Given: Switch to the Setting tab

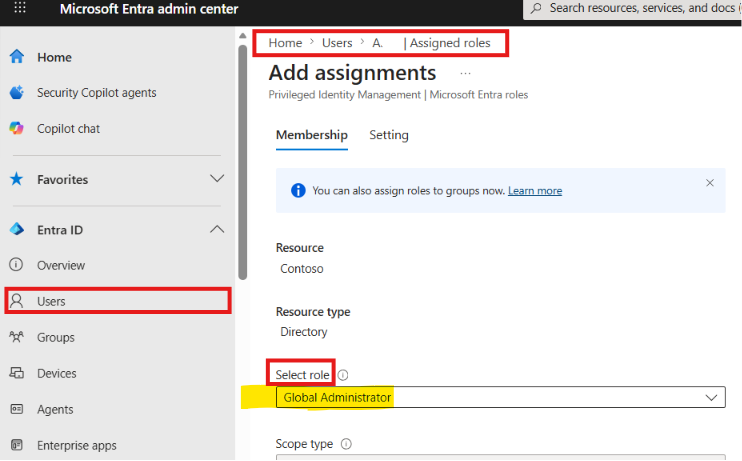Looking at the screenshot, I should [x=389, y=135].
